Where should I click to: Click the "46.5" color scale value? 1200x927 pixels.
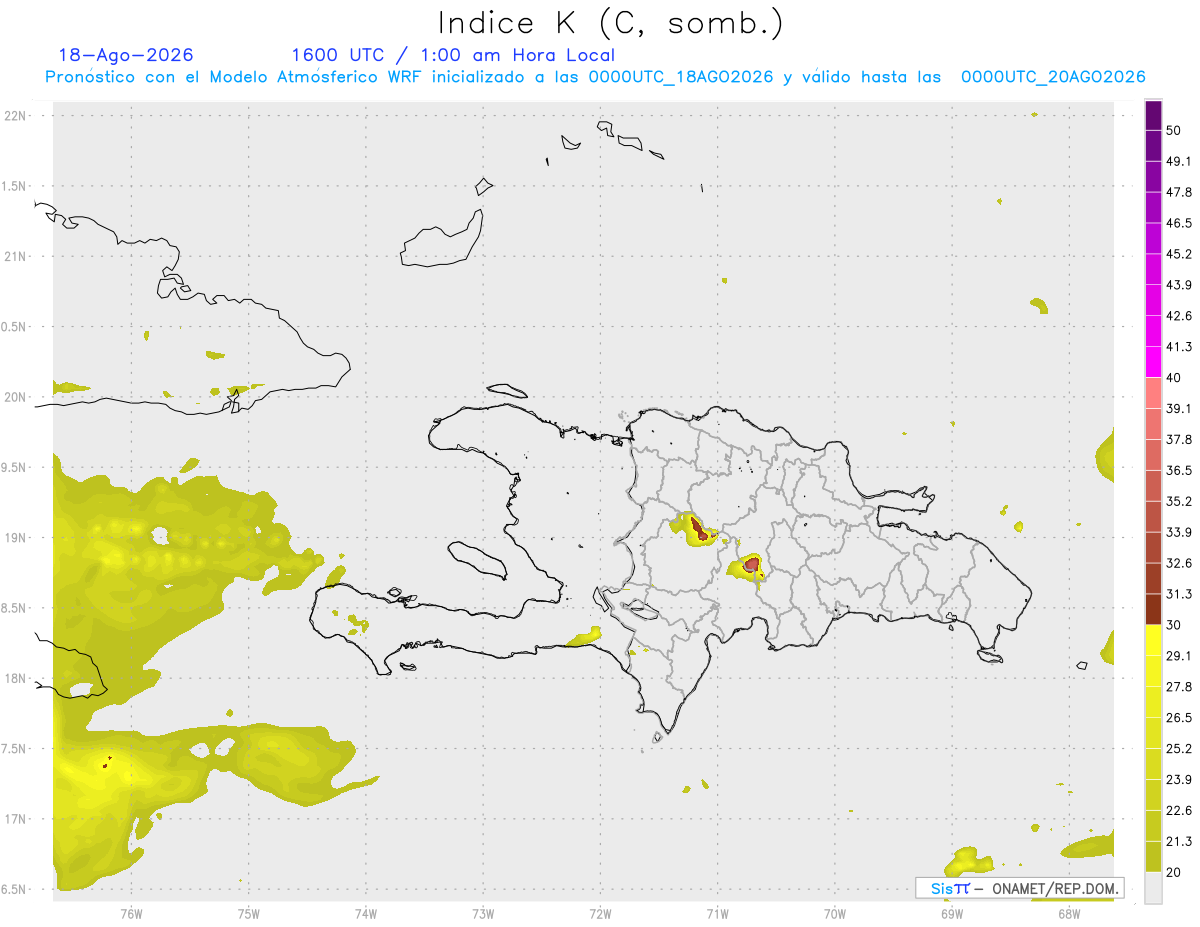point(1179,224)
